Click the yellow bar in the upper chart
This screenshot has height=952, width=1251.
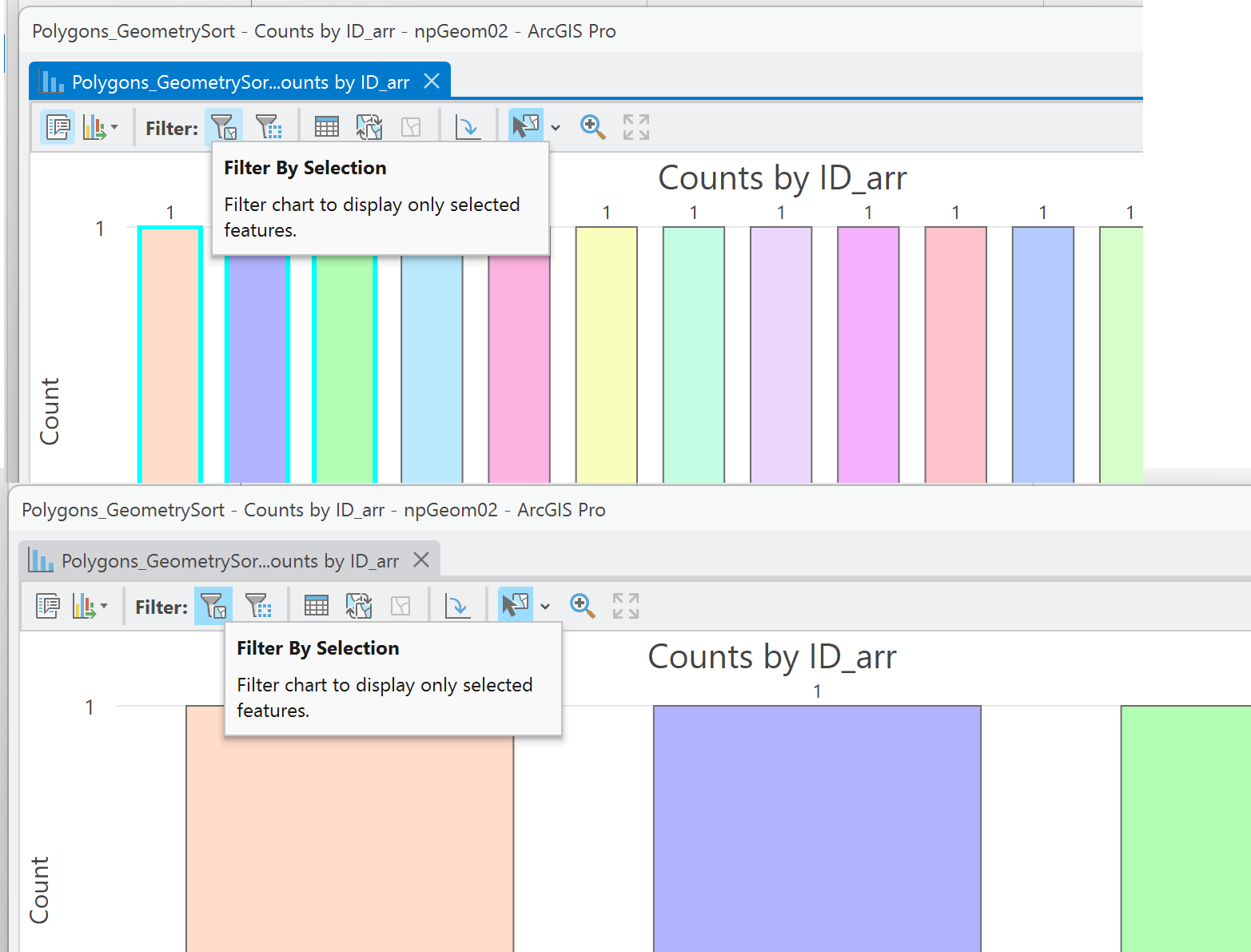pyautogui.click(x=607, y=355)
